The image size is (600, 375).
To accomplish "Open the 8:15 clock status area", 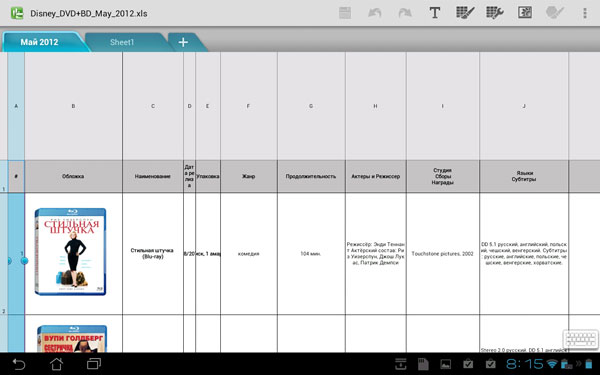I will (525, 364).
